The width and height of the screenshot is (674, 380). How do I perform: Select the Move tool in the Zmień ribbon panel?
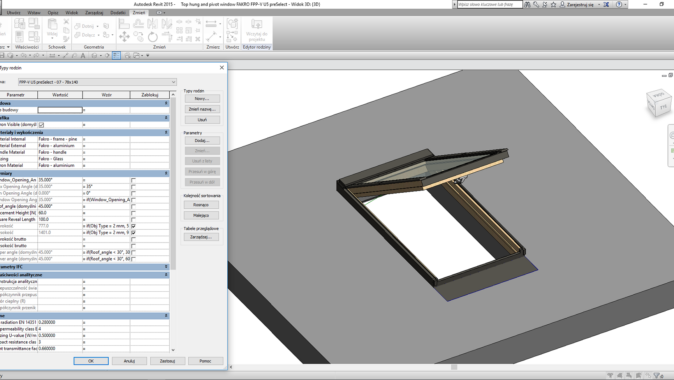[124, 37]
